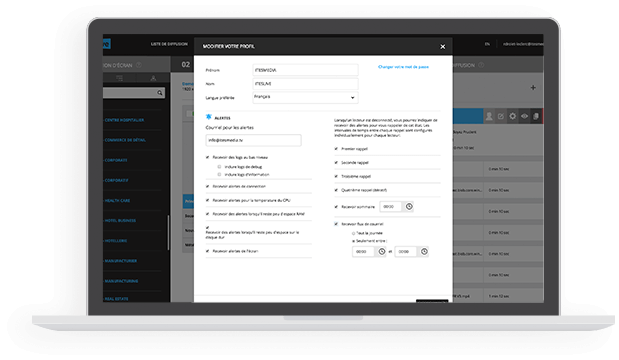Select Manufacturier in sidebar
Viewport: 619px width, 360px height.
click(x=121, y=261)
